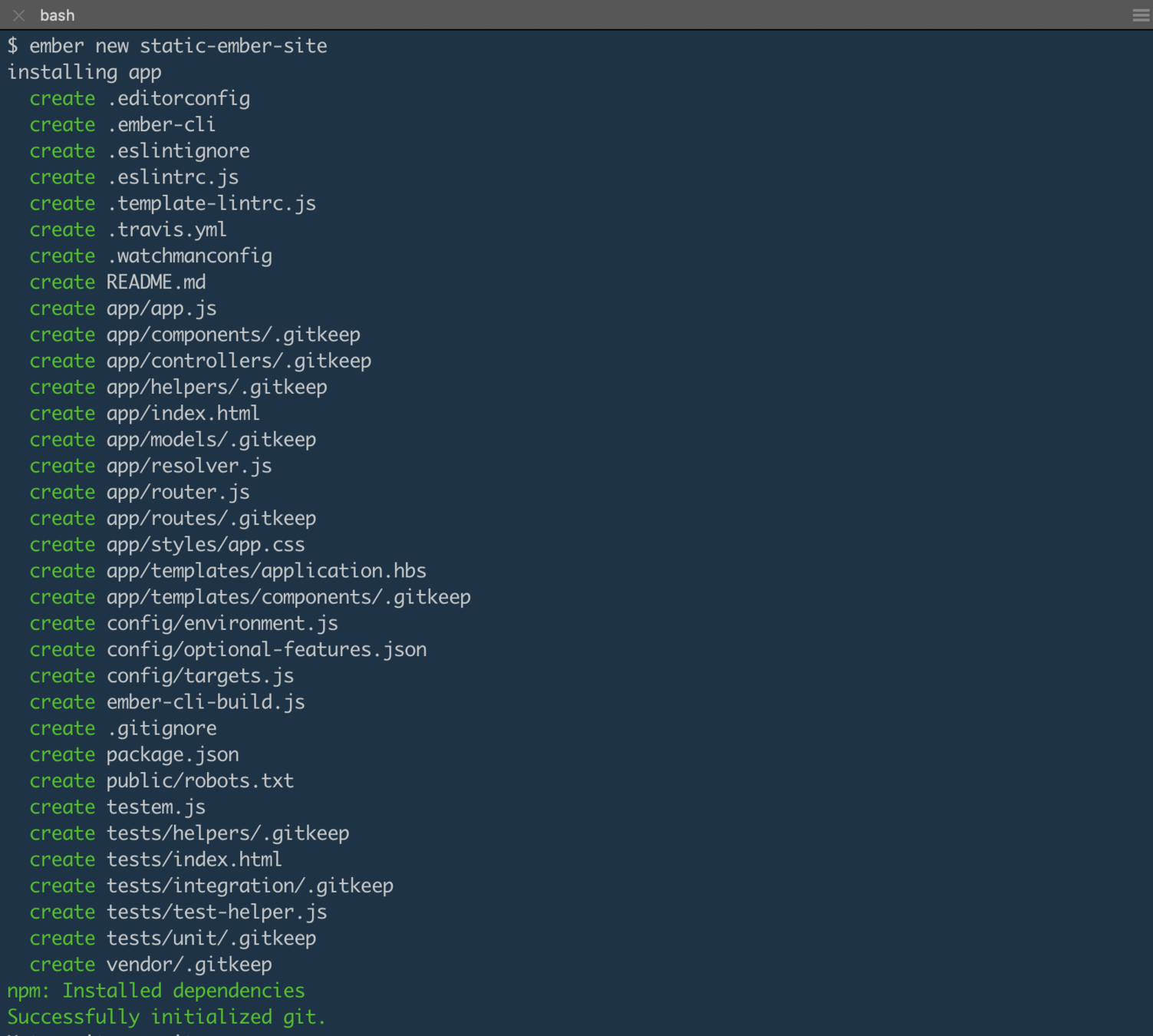Click the '.eslintignore' filename
The height and width of the screenshot is (1036, 1153).
tap(179, 150)
